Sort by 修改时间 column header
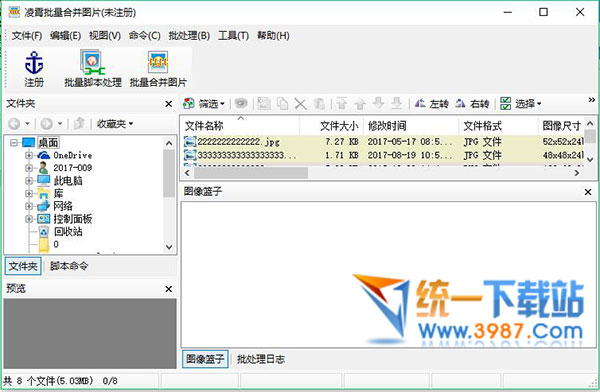This screenshot has width=600, height=392. coord(411,126)
